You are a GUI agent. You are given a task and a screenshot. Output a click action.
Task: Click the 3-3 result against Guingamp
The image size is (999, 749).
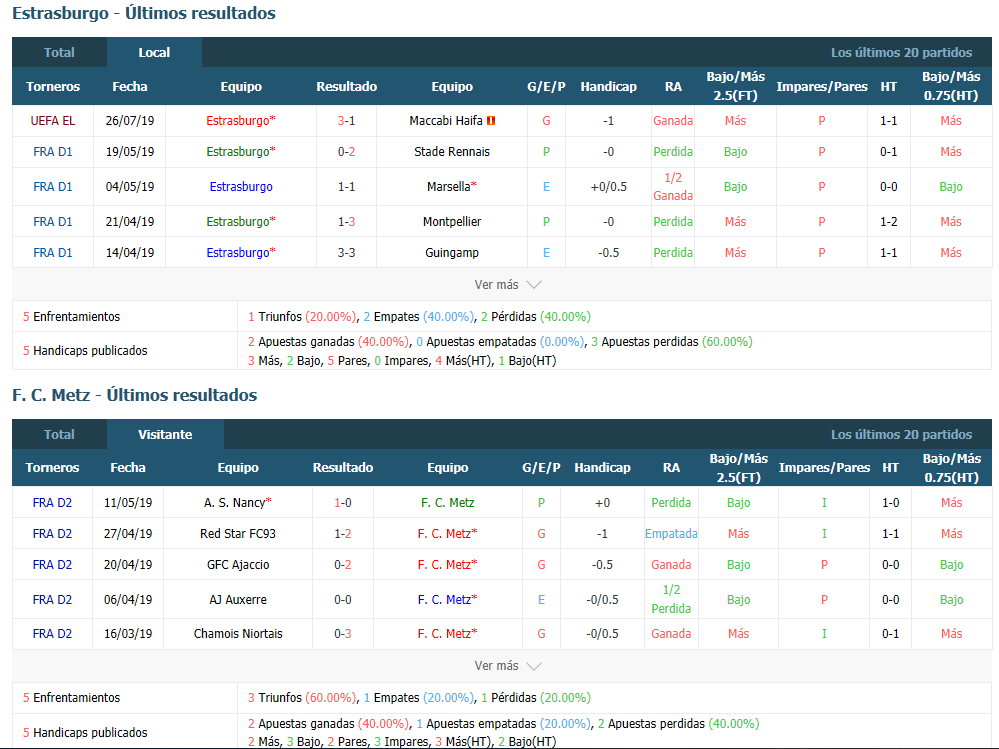point(347,252)
